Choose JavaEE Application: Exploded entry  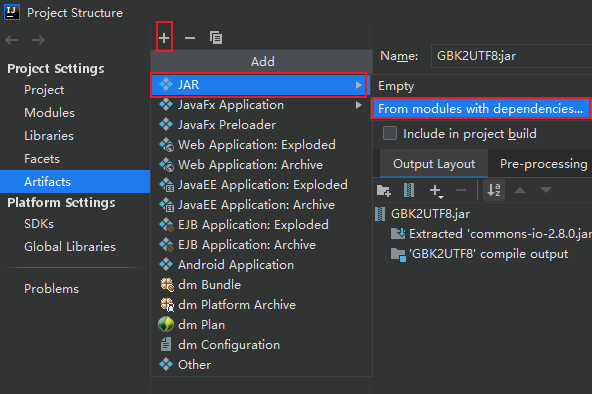click(261, 185)
